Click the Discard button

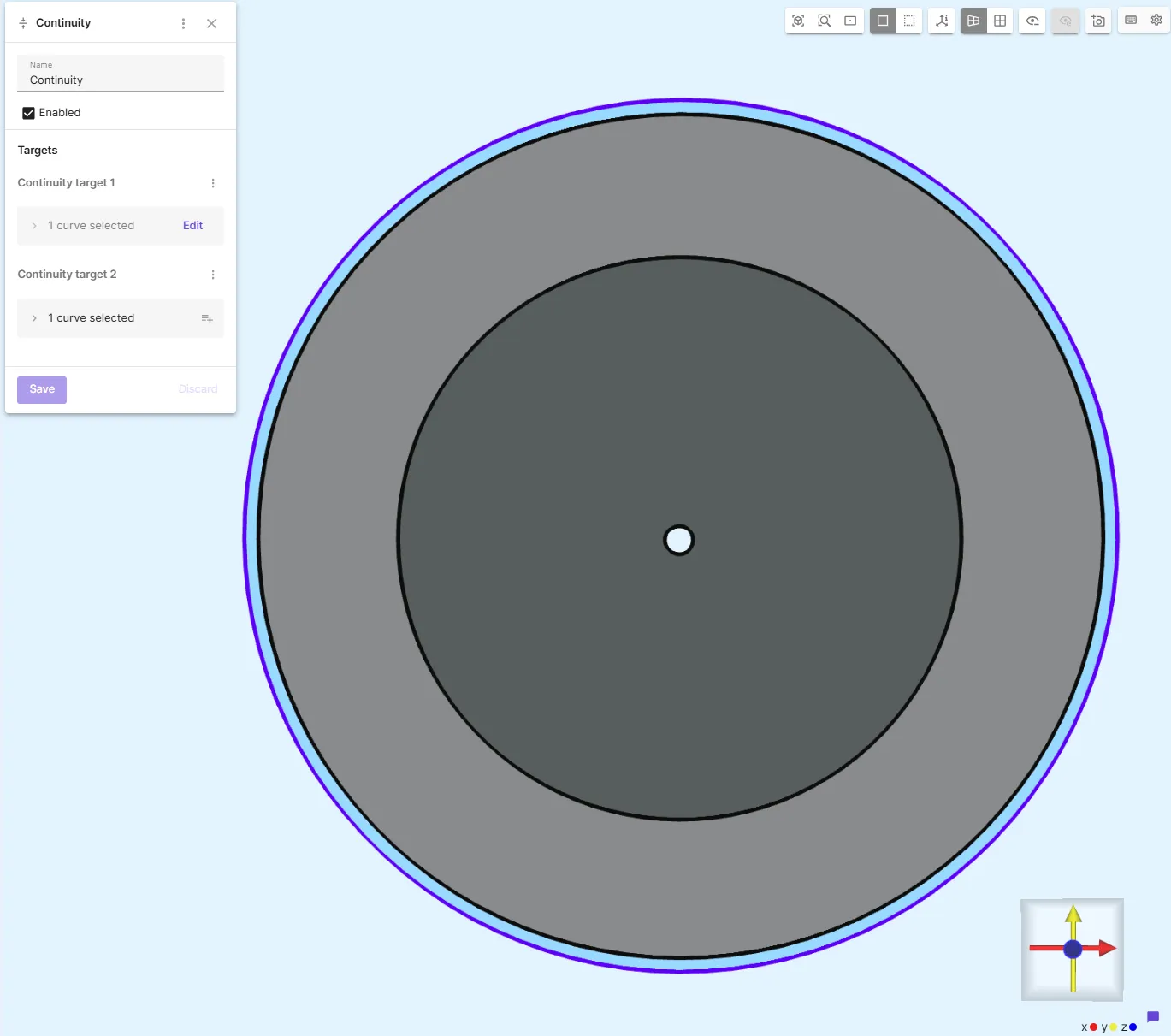[x=198, y=389]
